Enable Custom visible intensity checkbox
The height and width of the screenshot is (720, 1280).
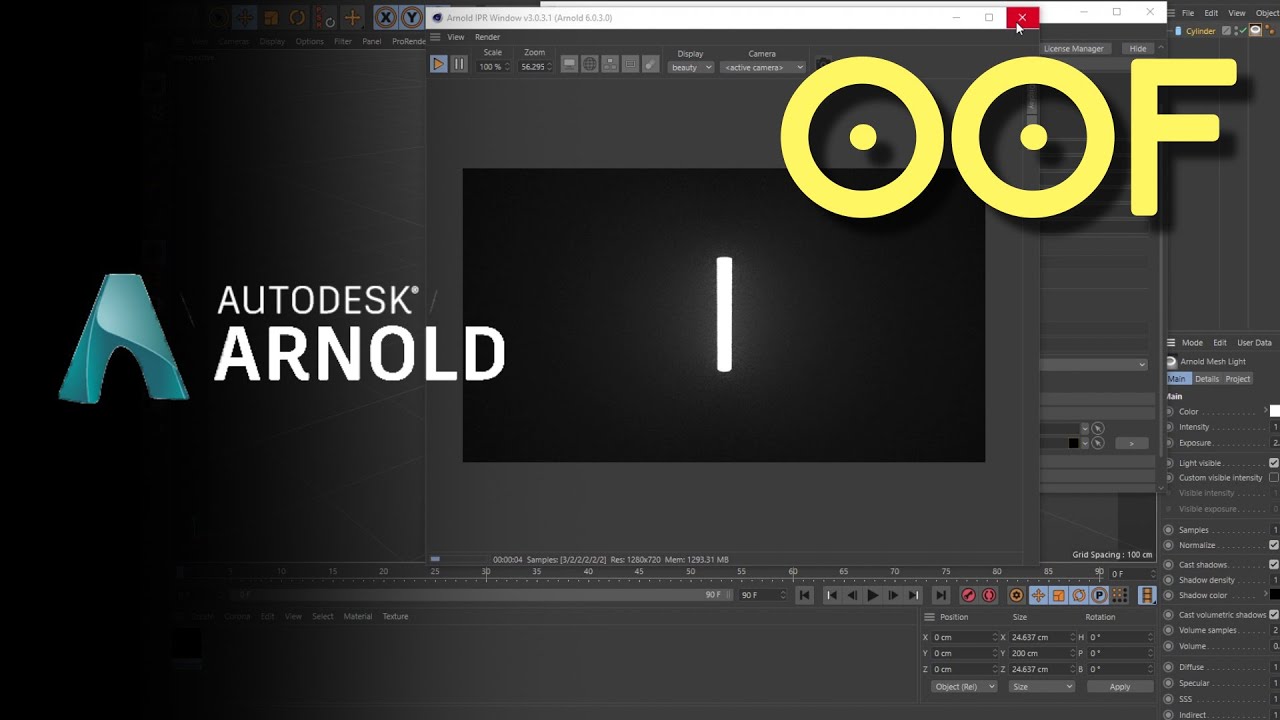point(1274,478)
